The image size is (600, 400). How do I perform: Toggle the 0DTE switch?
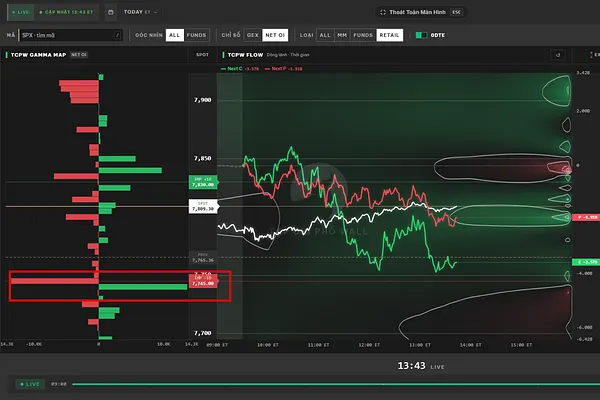click(422, 35)
